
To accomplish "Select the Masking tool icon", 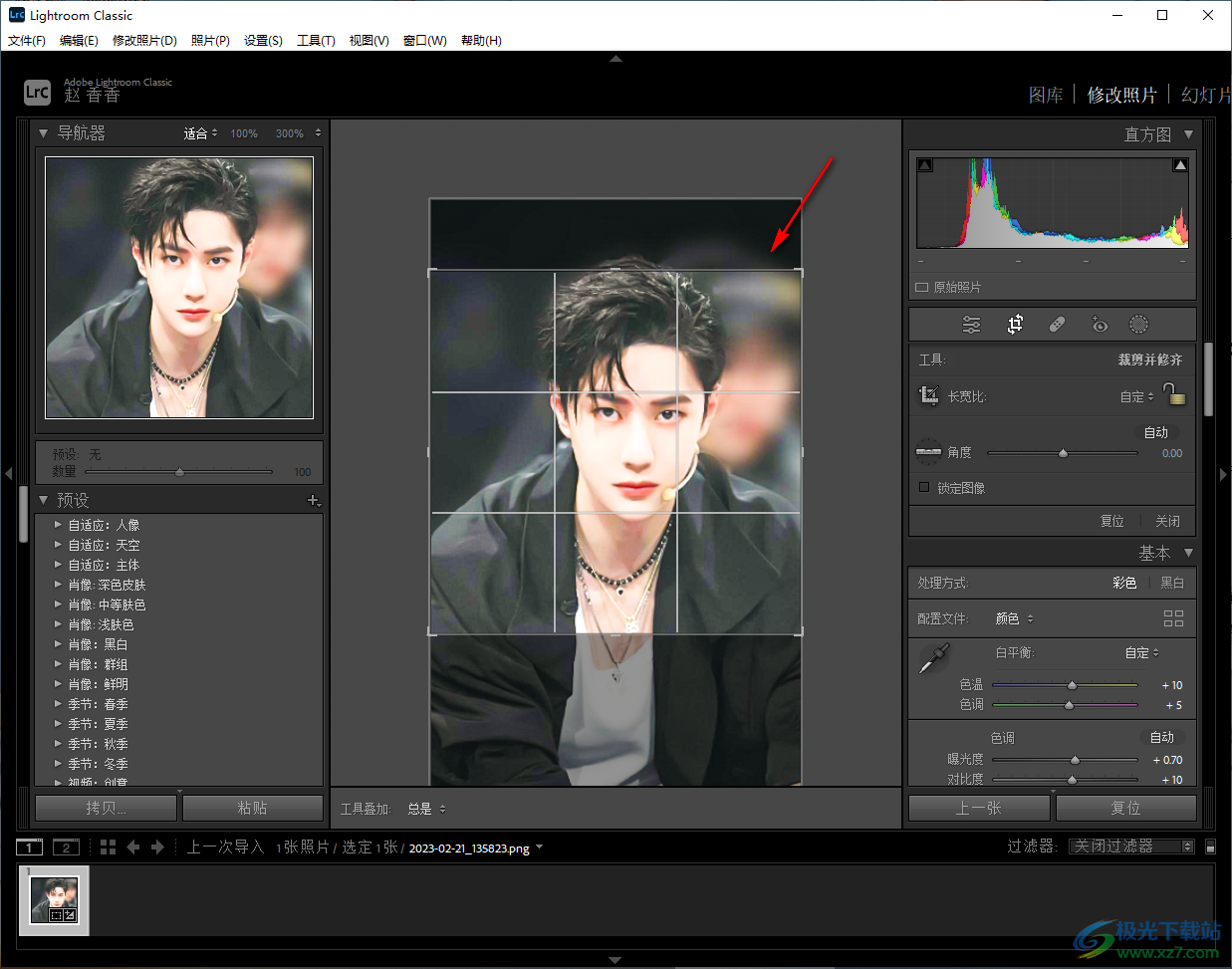I will [x=1138, y=325].
